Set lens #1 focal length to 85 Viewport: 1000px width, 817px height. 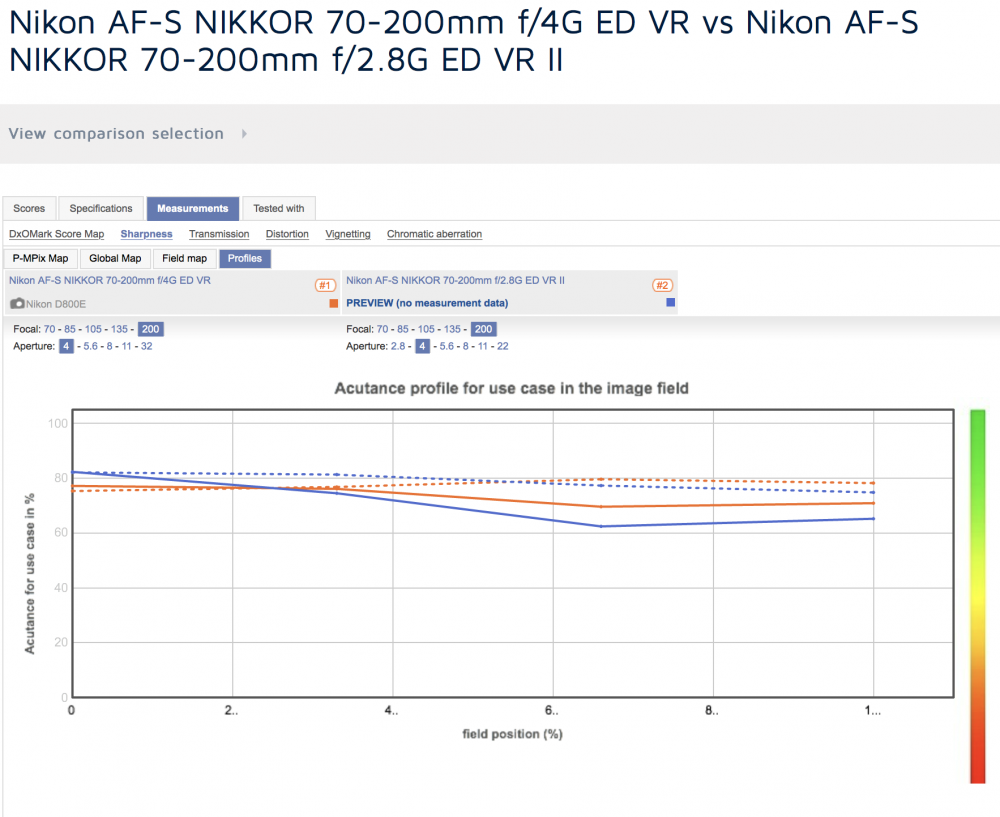pos(70,329)
